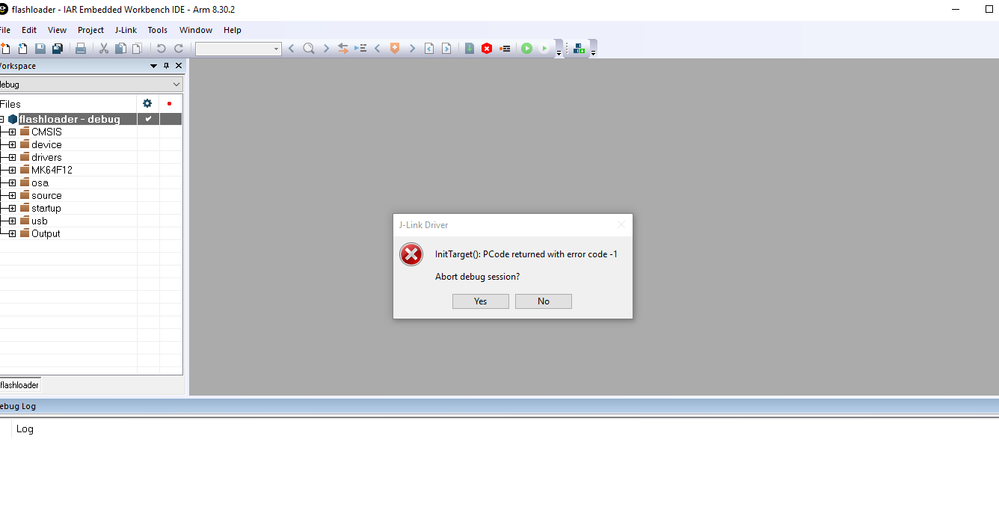Click the Next Bookmark arrow
This screenshot has height=528, width=999.
[412, 48]
